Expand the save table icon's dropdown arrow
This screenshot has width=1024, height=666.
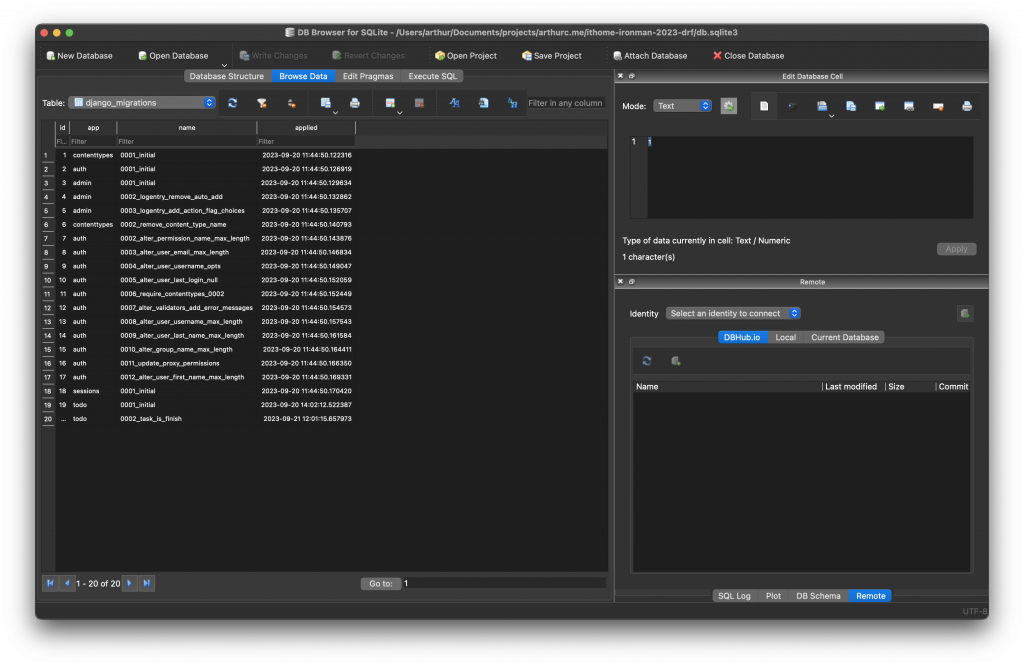[x=335, y=112]
